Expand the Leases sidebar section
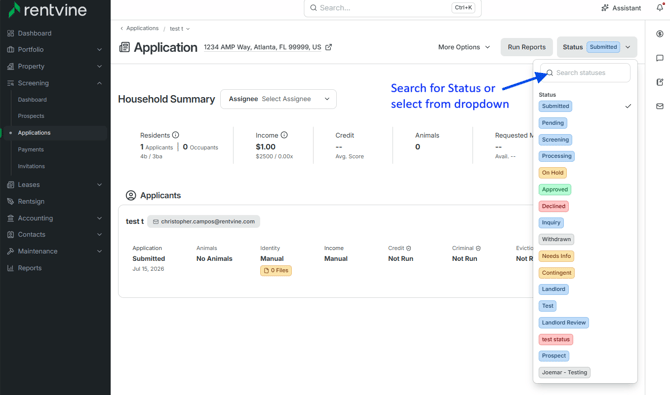Screen dimensions: 670x395 (x=99, y=185)
